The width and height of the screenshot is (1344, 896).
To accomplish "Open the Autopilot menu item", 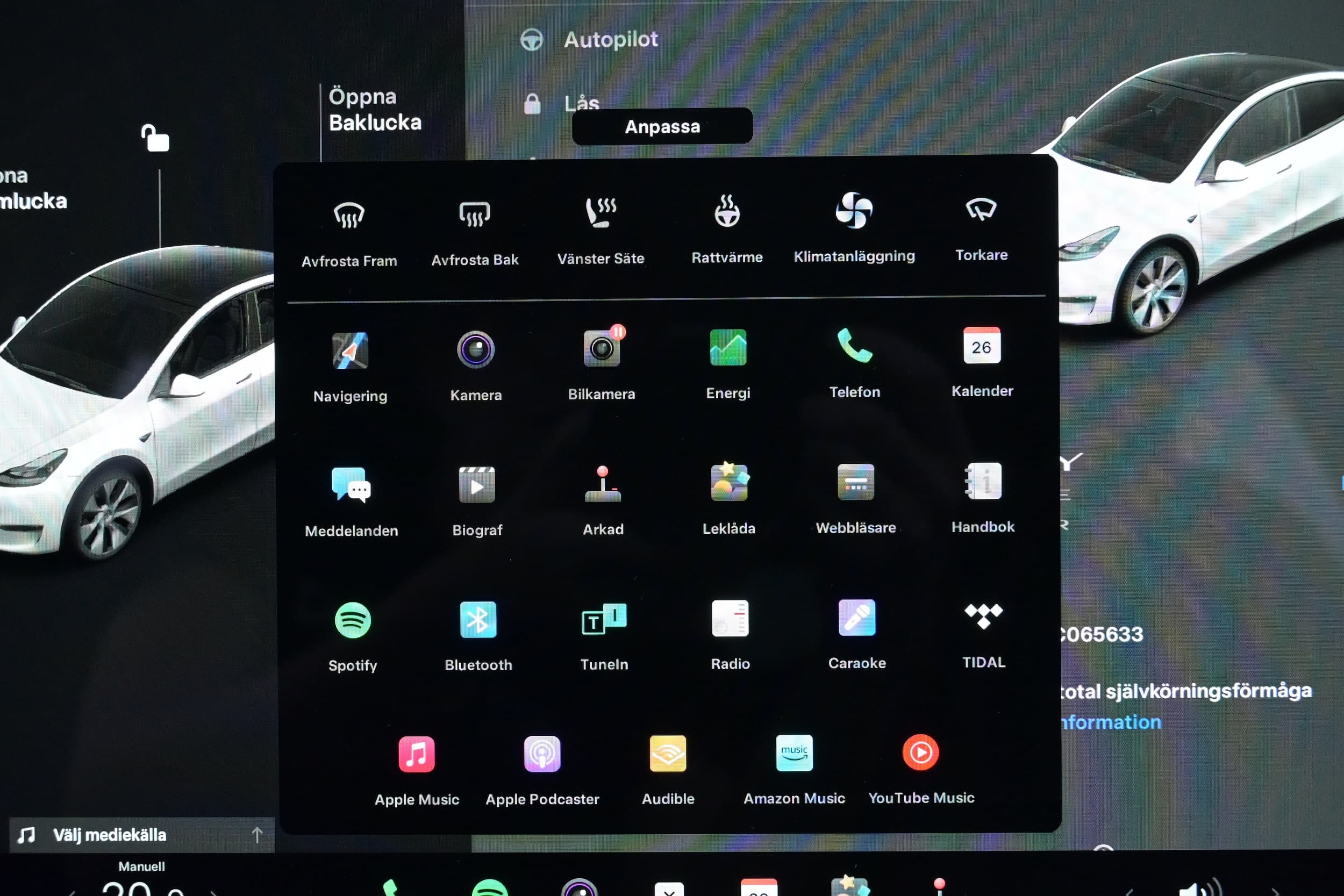I will [x=590, y=39].
